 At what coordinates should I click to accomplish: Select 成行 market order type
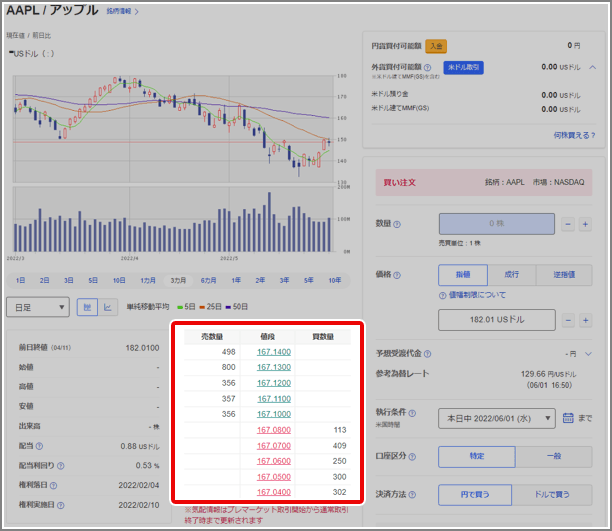pyautogui.click(x=512, y=275)
